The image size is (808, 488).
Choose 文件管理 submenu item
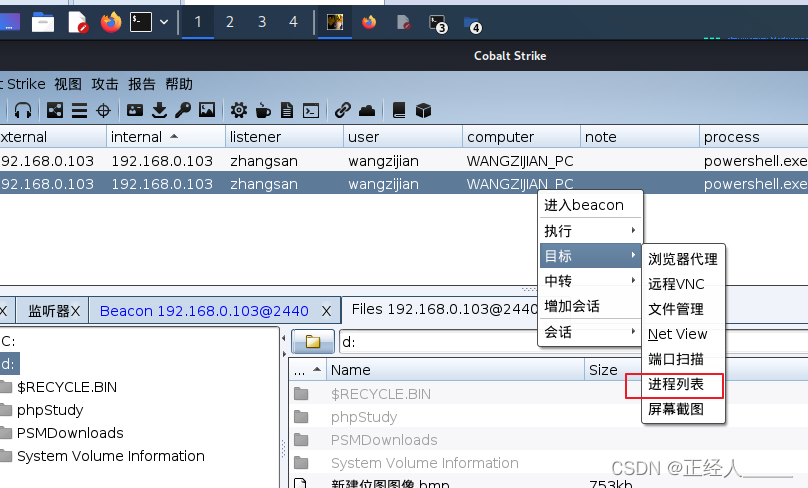pyautogui.click(x=683, y=309)
